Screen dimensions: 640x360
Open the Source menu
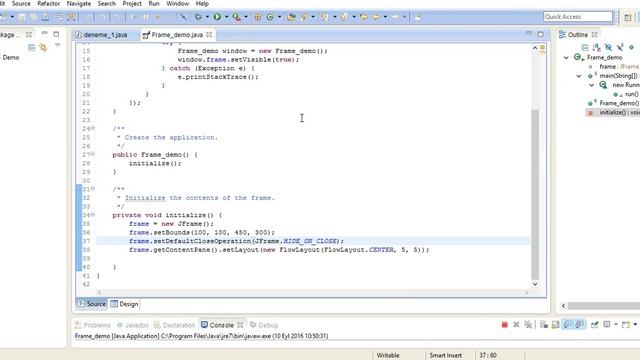point(21,4)
